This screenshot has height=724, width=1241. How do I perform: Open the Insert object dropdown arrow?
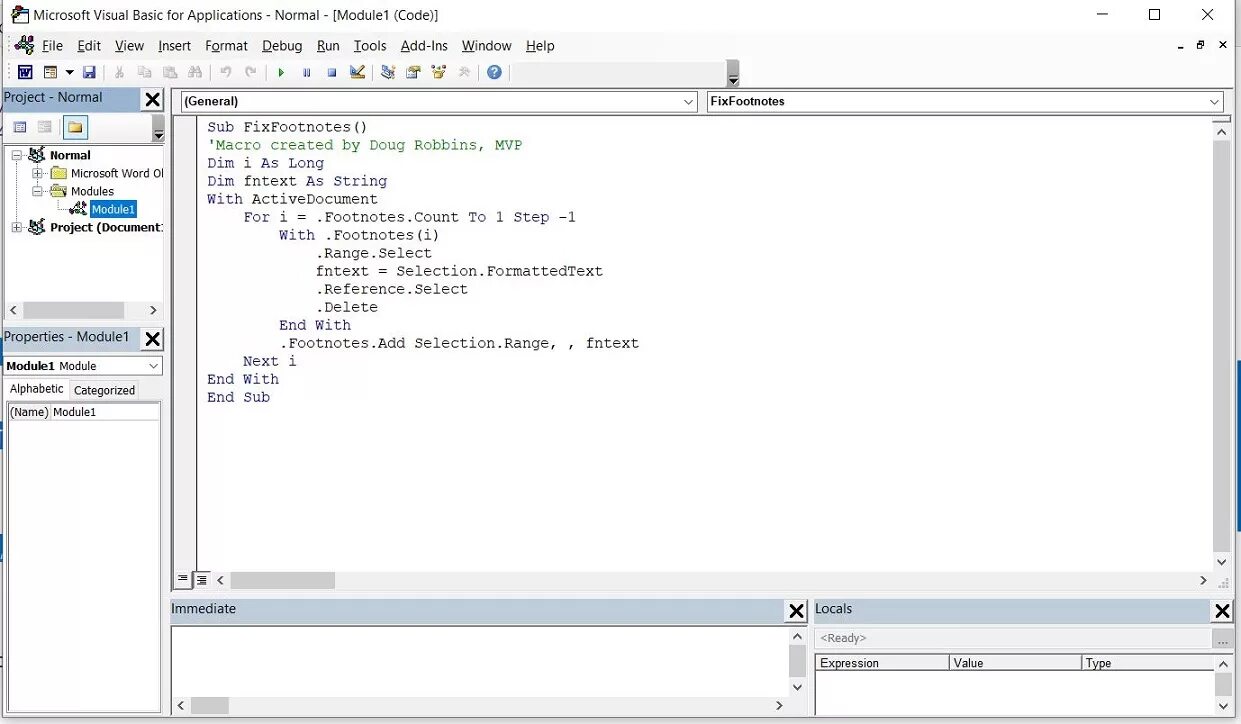(69, 72)
